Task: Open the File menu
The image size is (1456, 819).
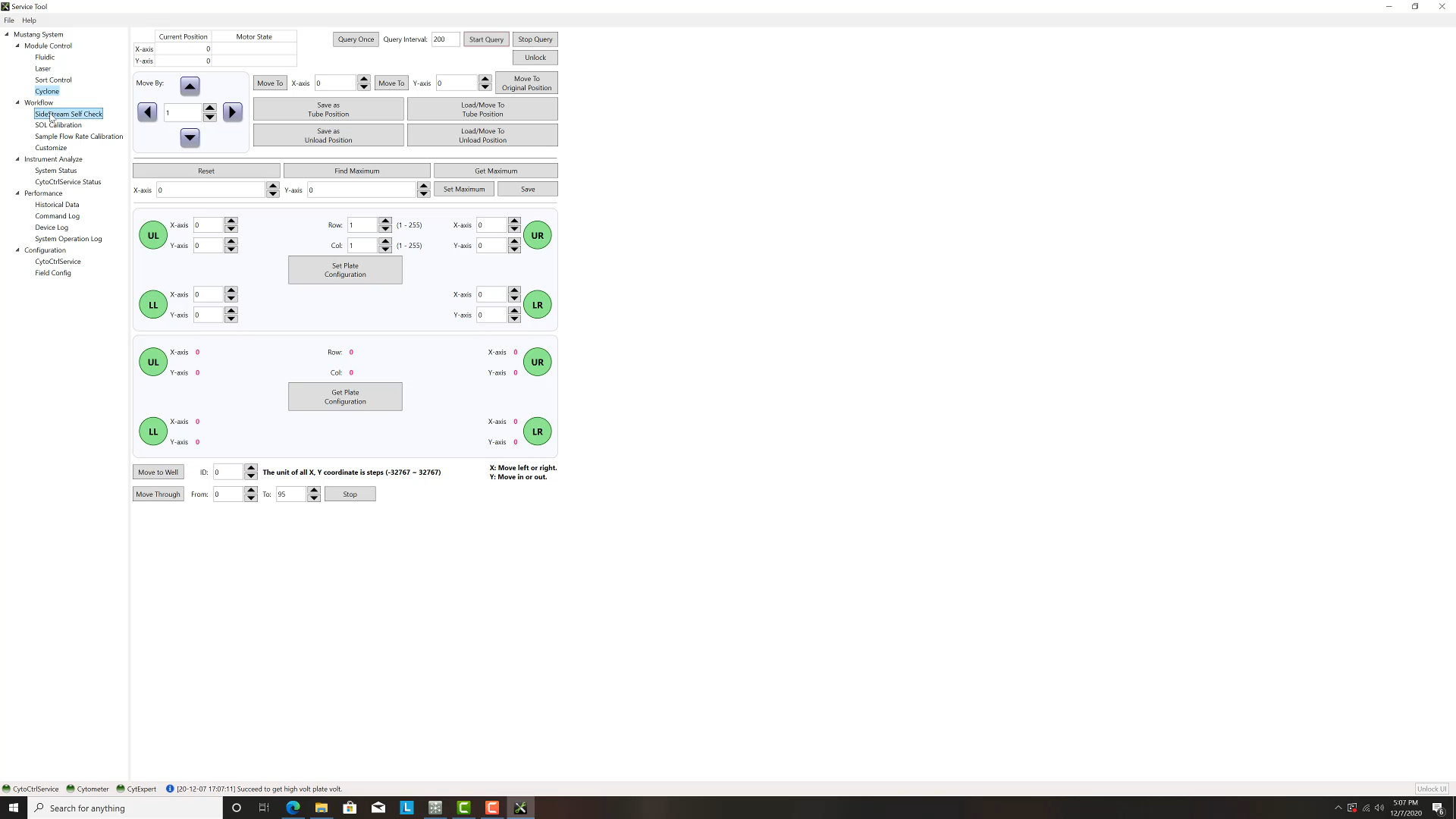Action: pos(9,20)
